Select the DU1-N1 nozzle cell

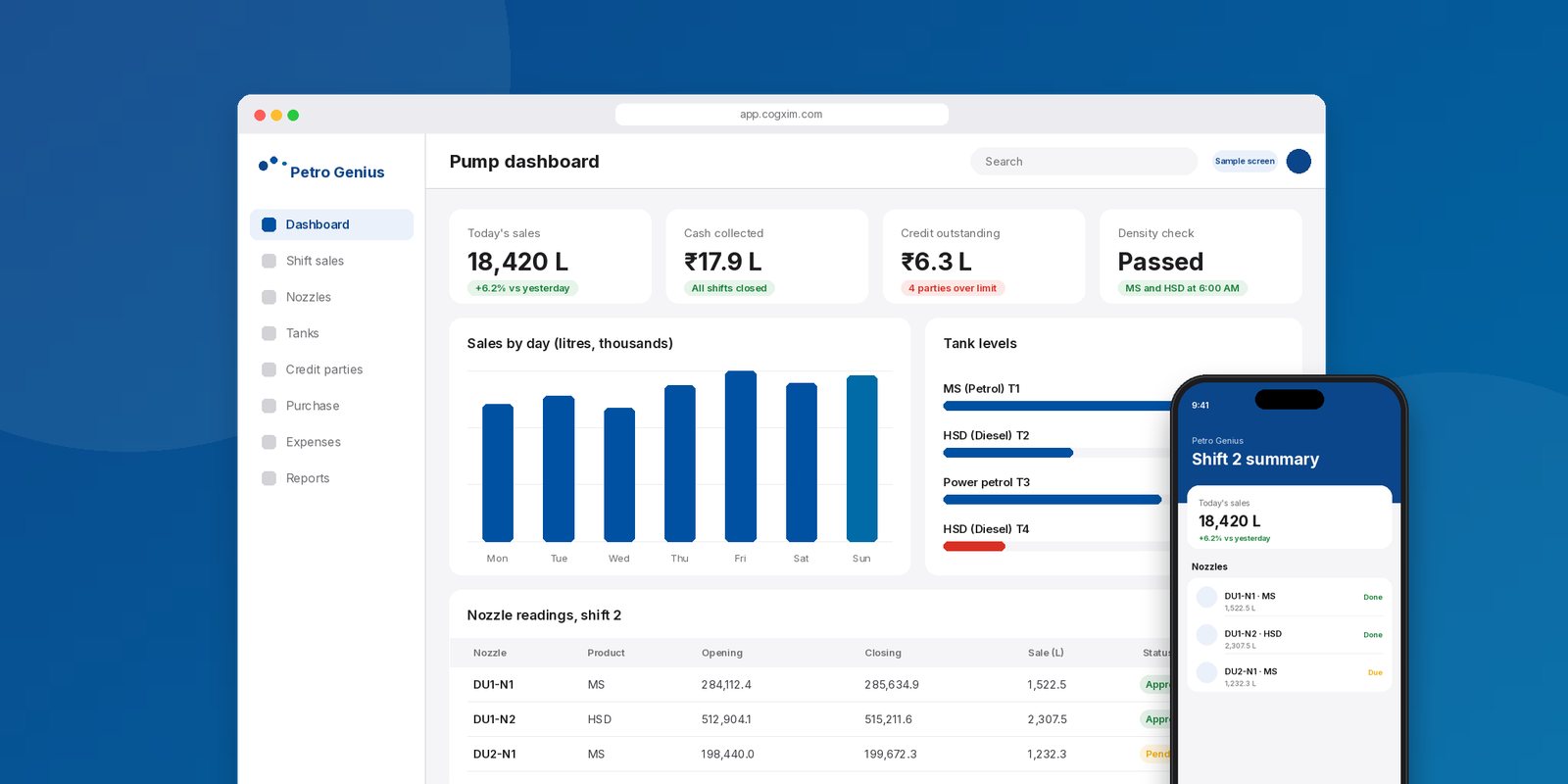[494, 685]
